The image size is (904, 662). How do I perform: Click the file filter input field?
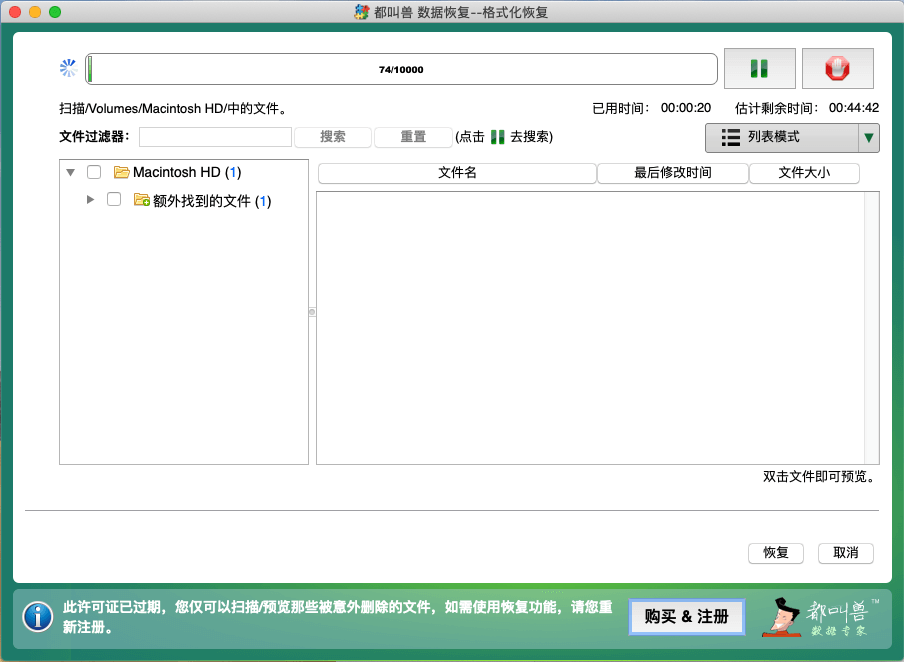216,137
